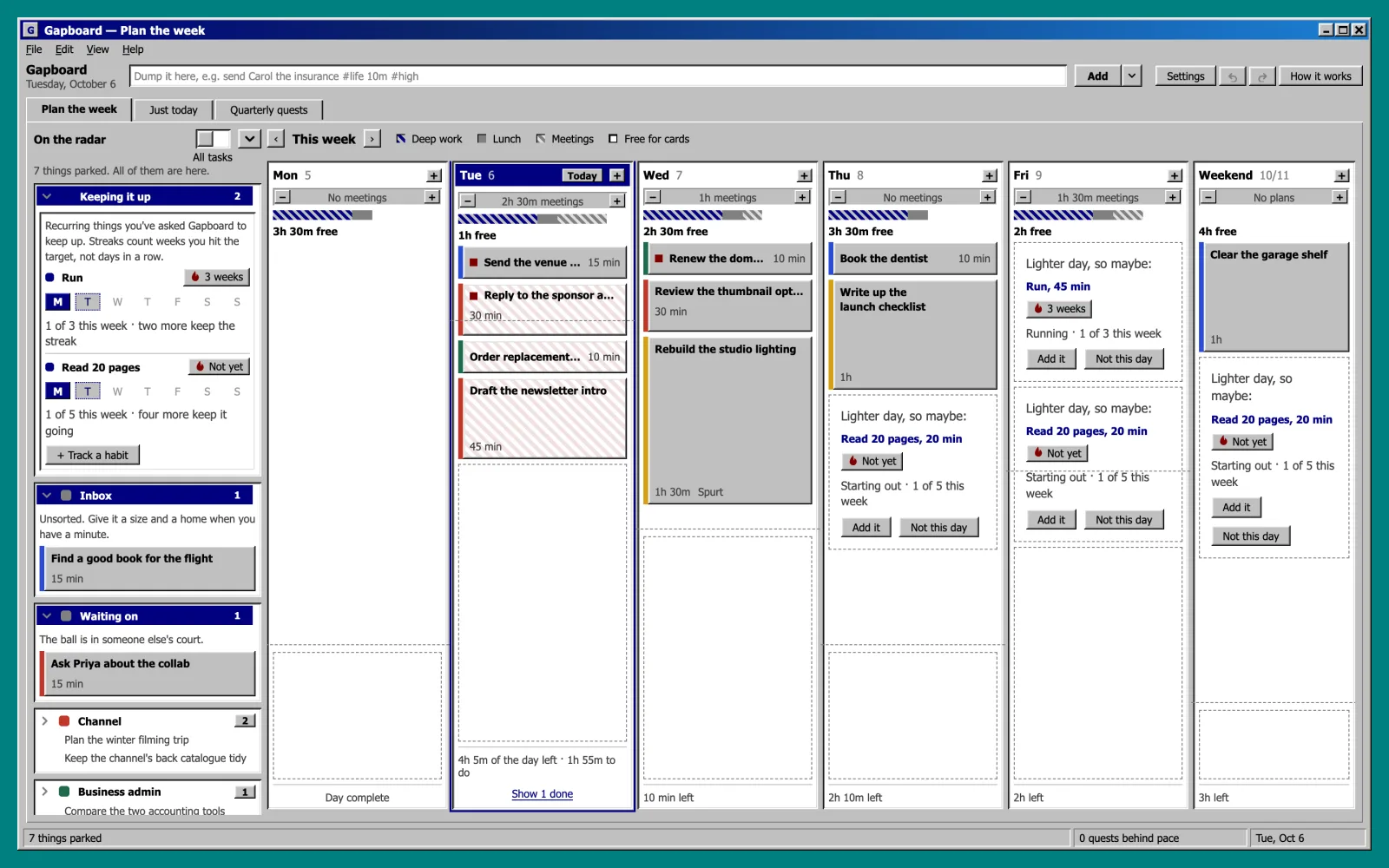
Task: Open How it works
Action: pyautogui.click(x=1320, y=76)
